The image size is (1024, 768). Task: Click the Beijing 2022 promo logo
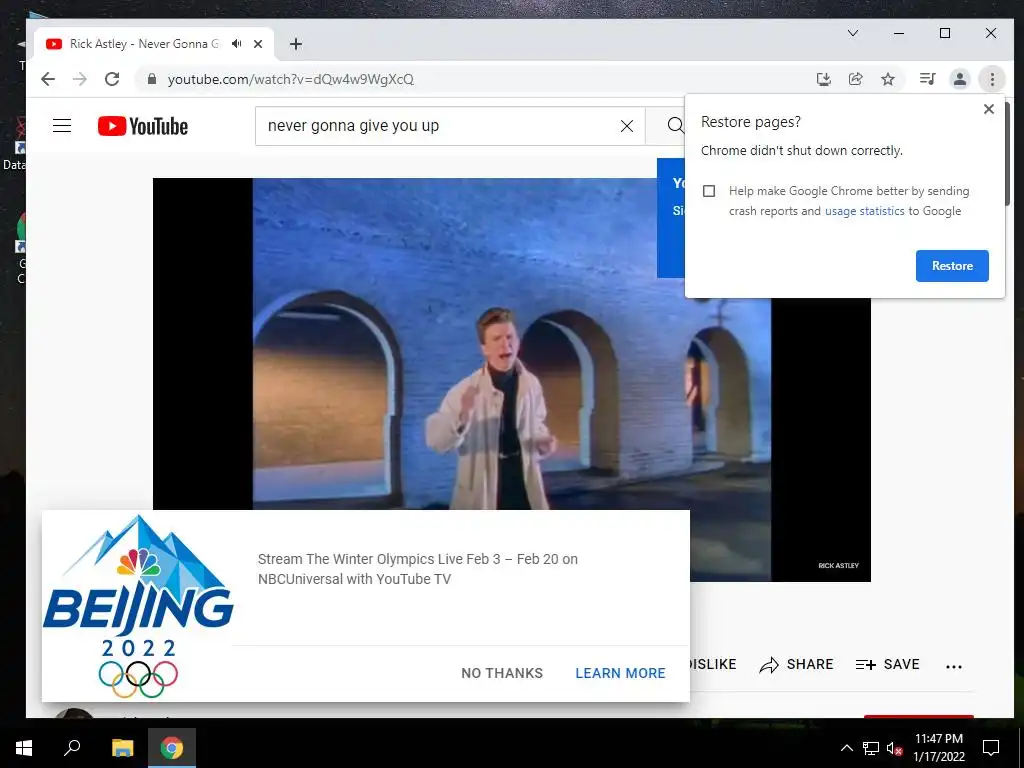coord(138,606)
